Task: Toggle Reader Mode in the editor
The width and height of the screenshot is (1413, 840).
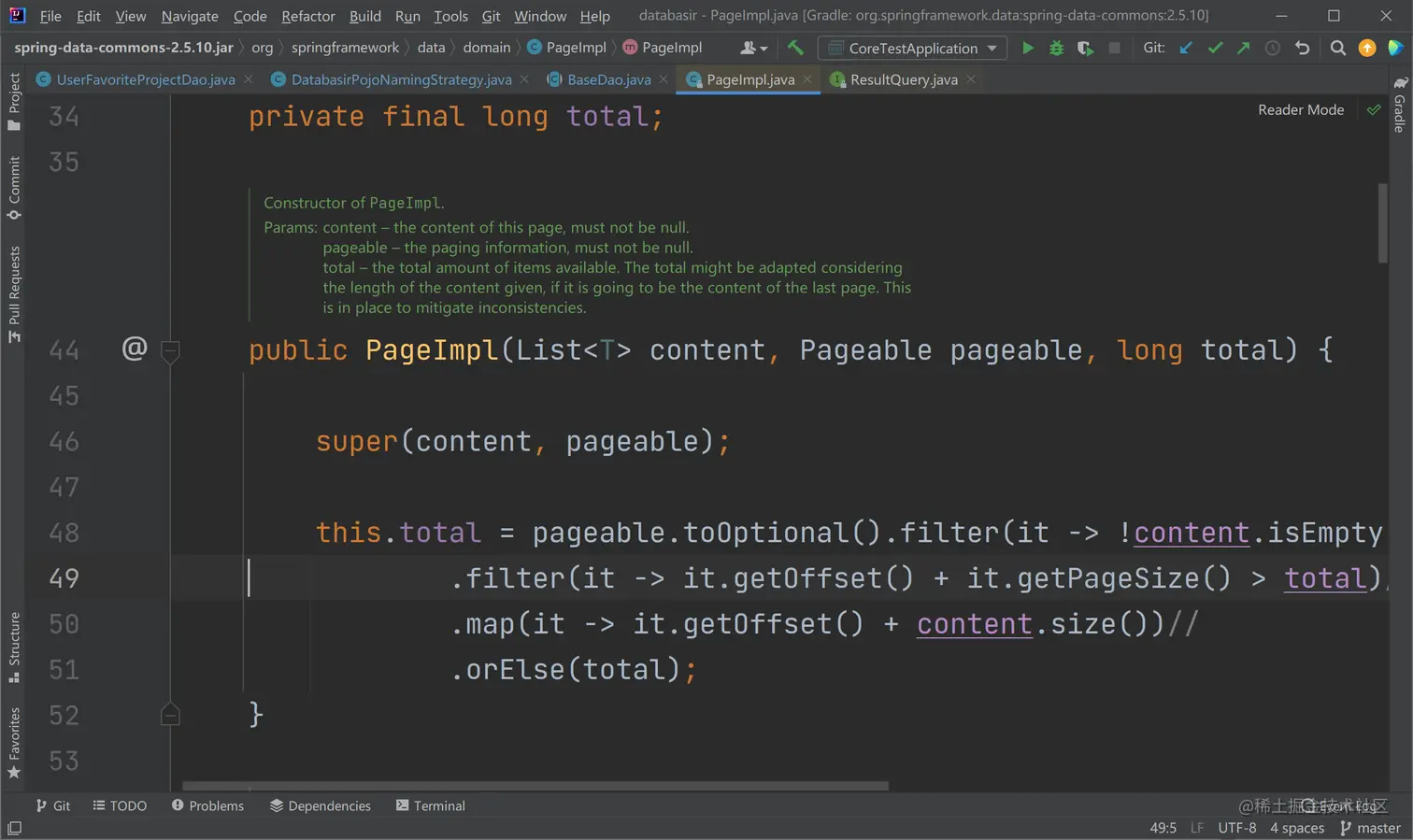Action: tap(1301, 110)
